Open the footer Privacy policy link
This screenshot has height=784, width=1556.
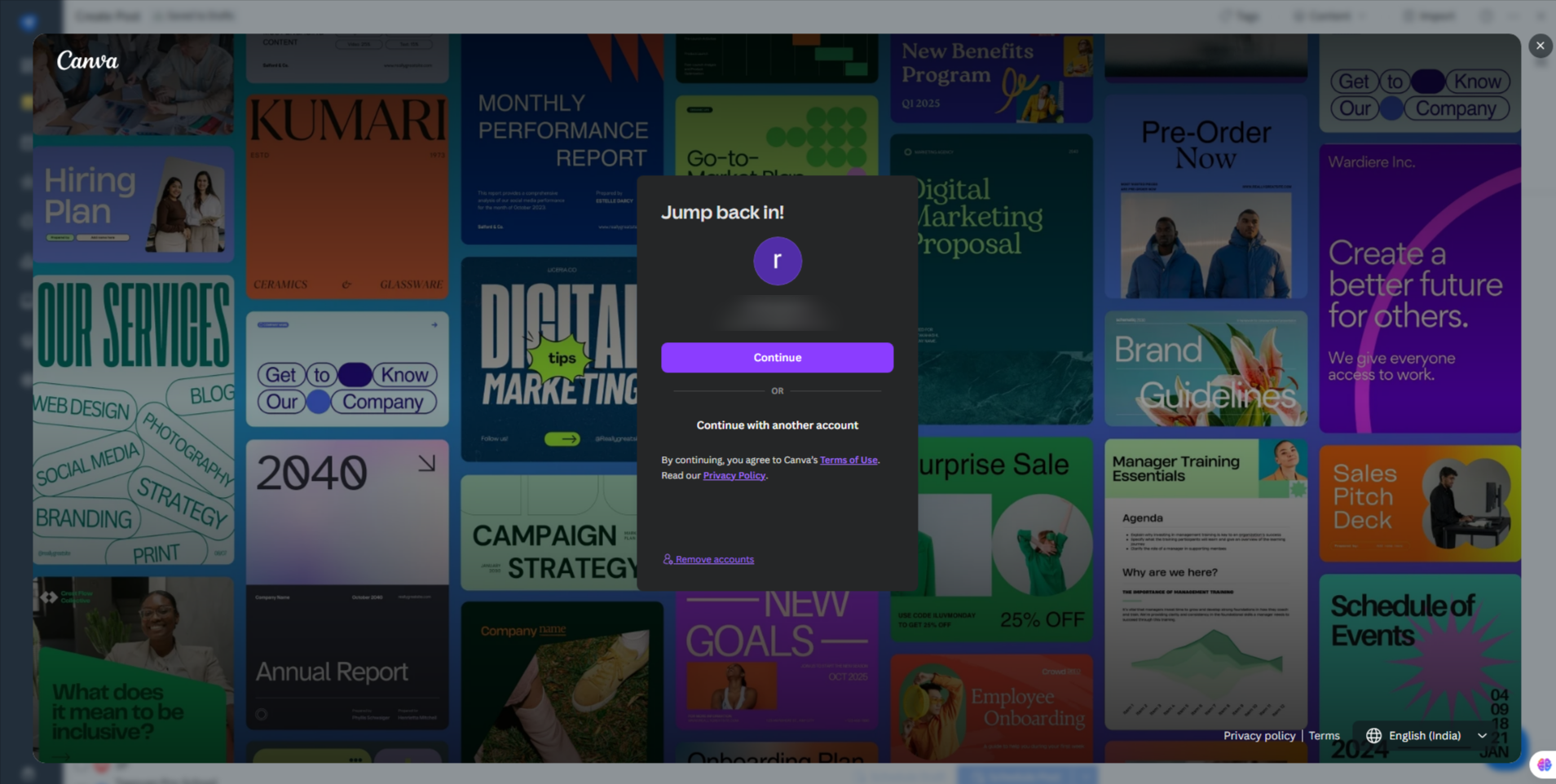[1258, 736]
